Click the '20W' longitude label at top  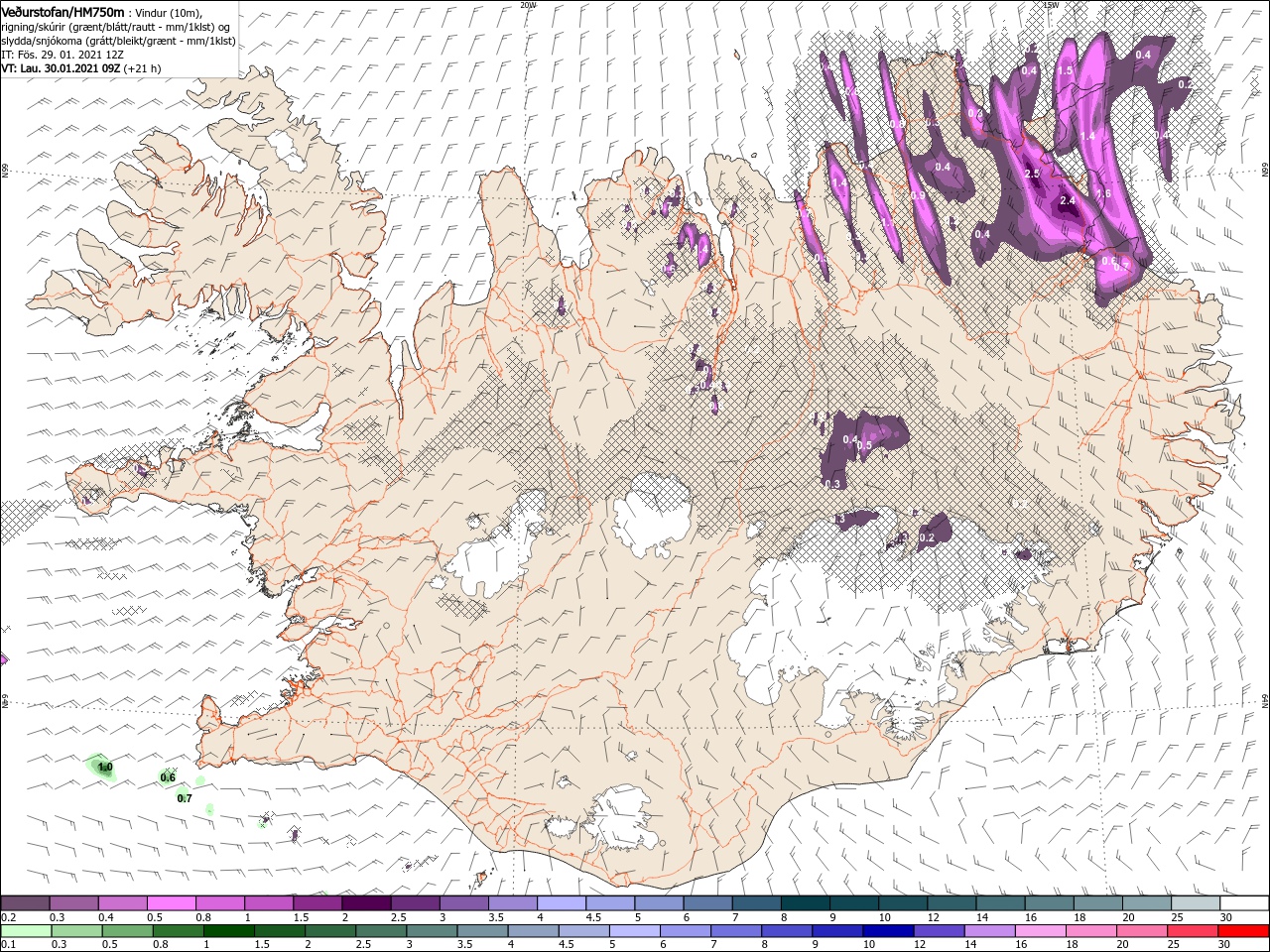pos(528,4)
